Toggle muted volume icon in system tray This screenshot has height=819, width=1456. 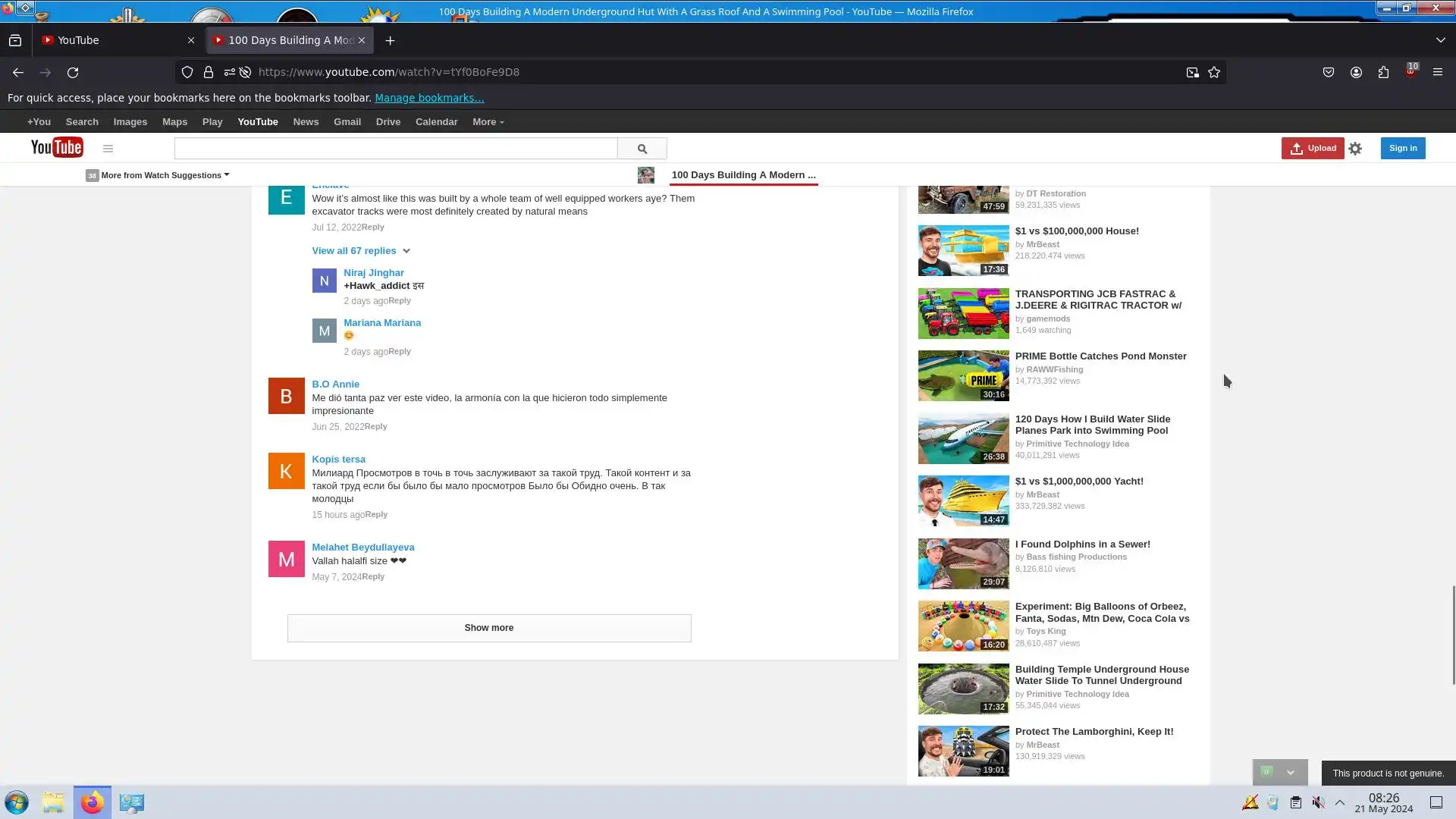coord(1319,802)
